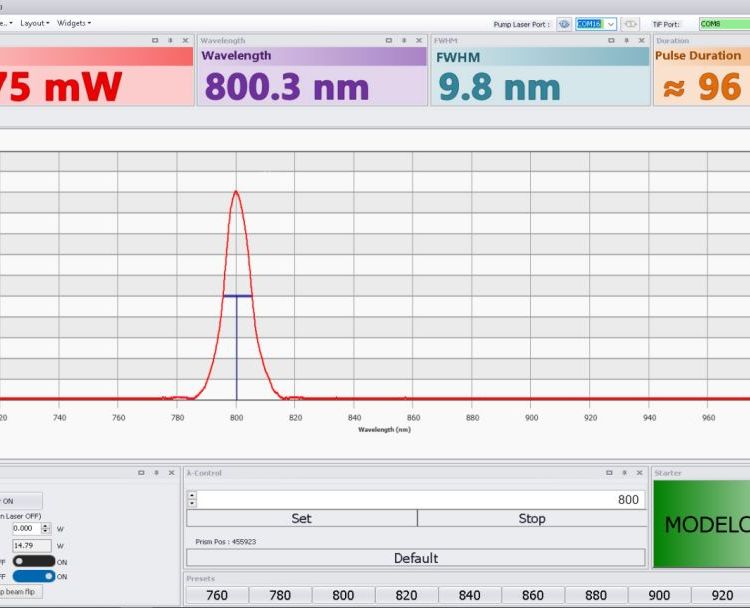
Task: Select the 880 preset
Action: pyautogui.click(x=596, y=595)
